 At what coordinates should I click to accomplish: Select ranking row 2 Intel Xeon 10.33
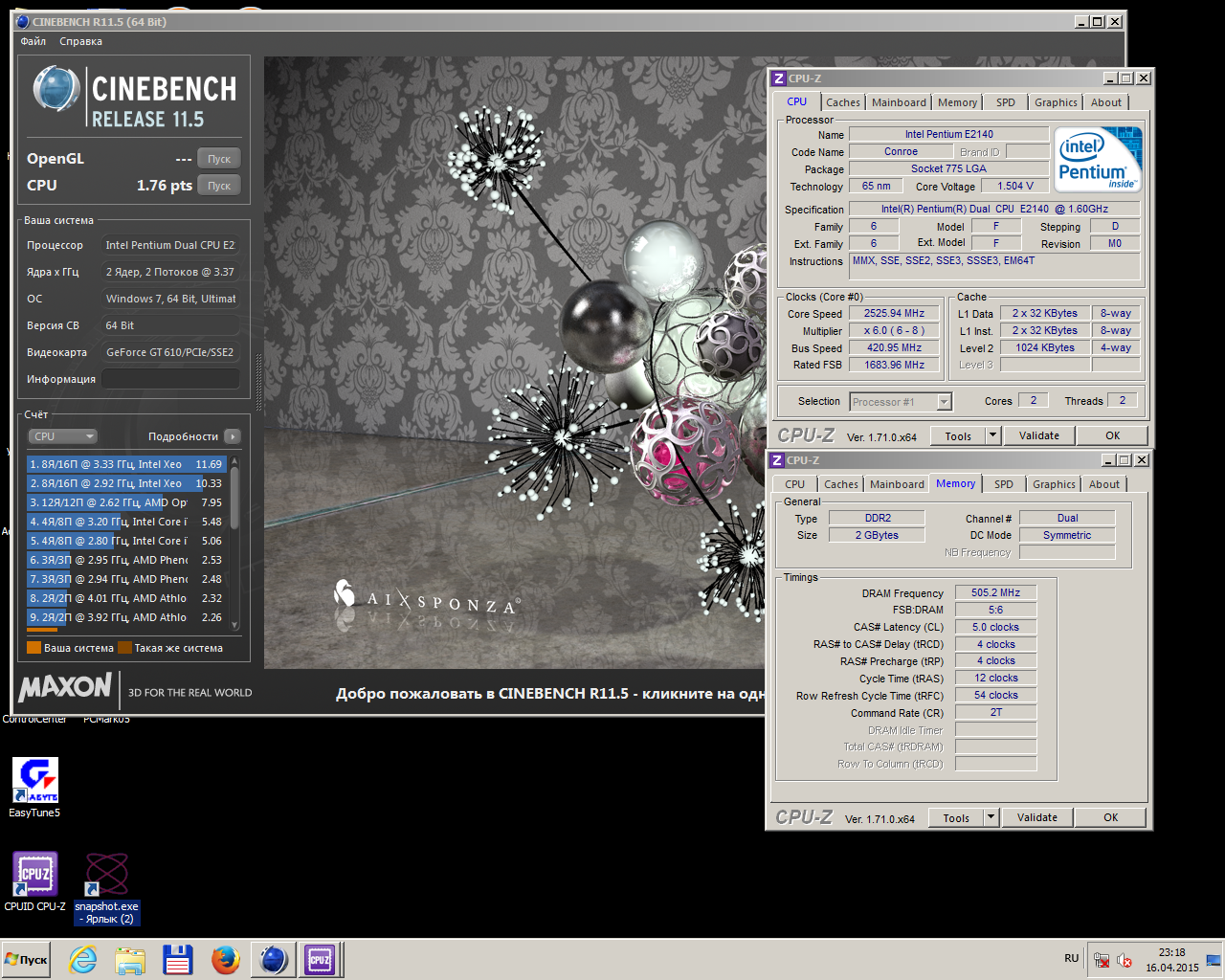pyautogui.click(x=126, y=483)
